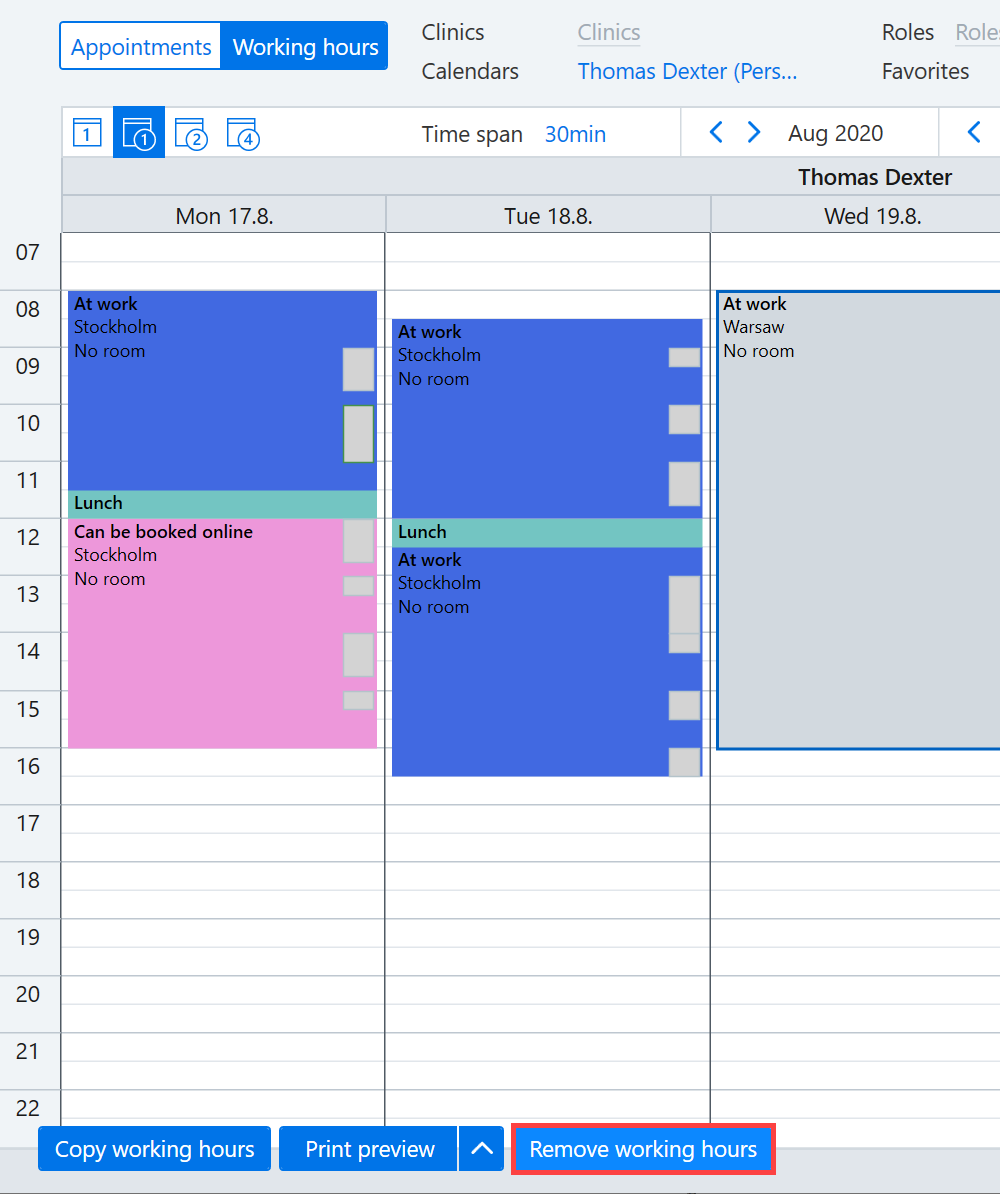Viewport: 1000px width, 1198px height.
Task: Click empty Monday 17:00 time slot
Action: click(x=223, y=819)
